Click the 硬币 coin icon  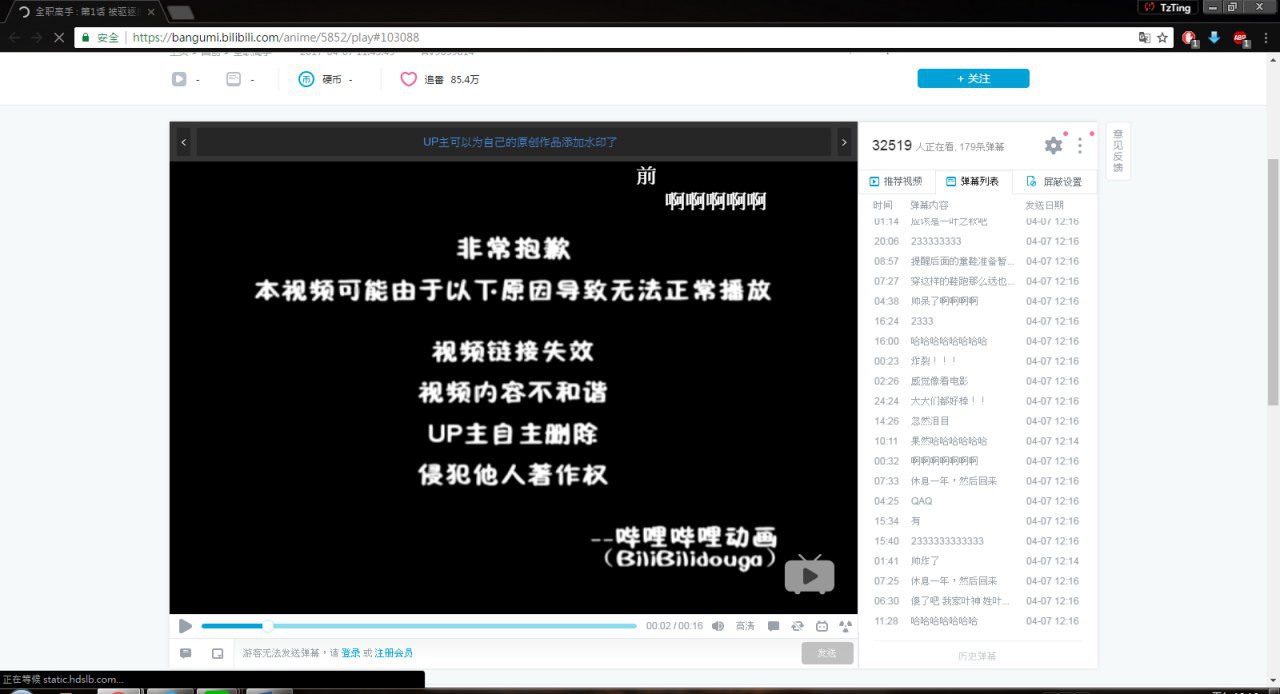307,79
